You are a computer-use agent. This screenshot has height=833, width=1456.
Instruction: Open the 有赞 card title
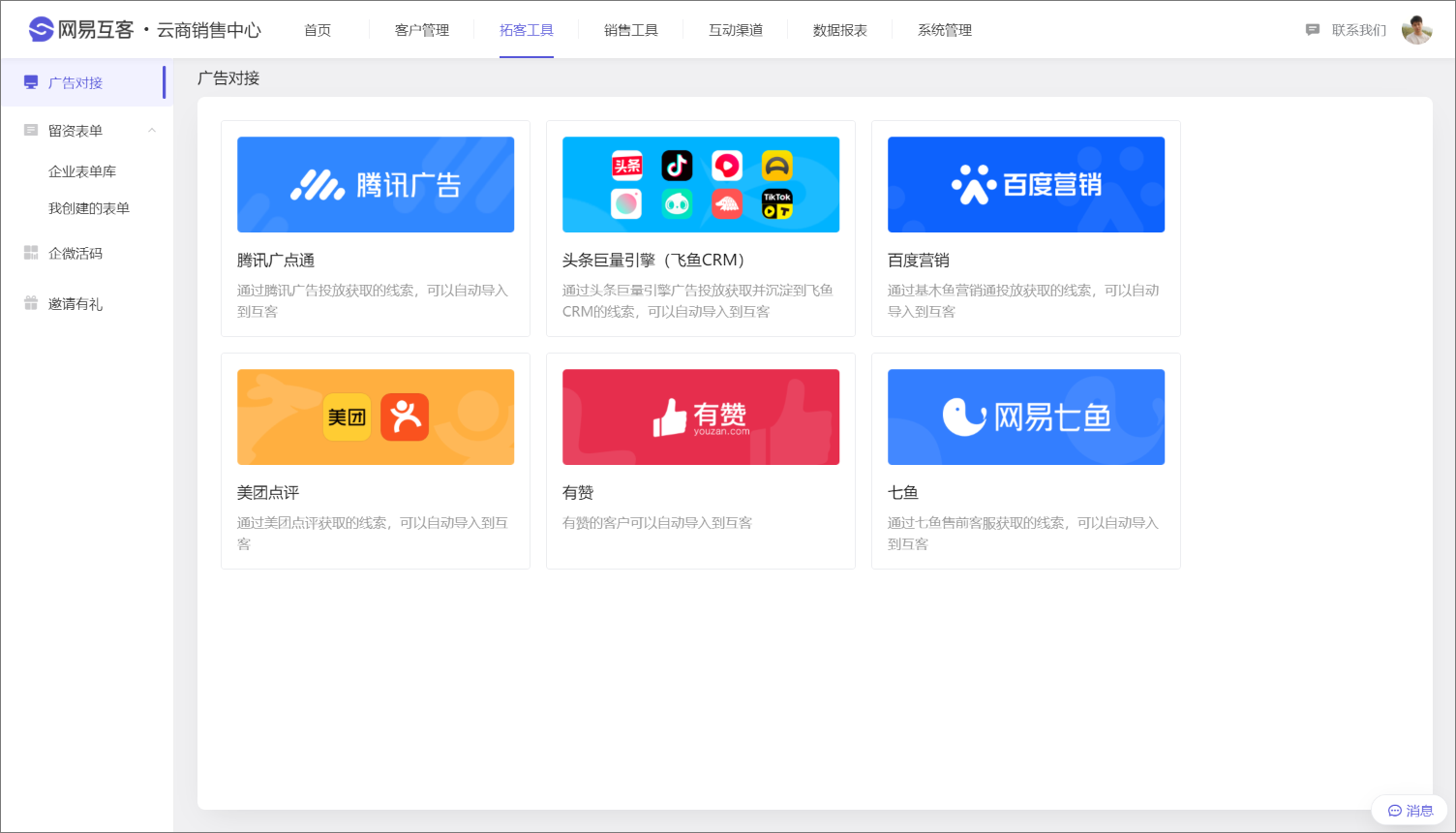click(578, 493)
